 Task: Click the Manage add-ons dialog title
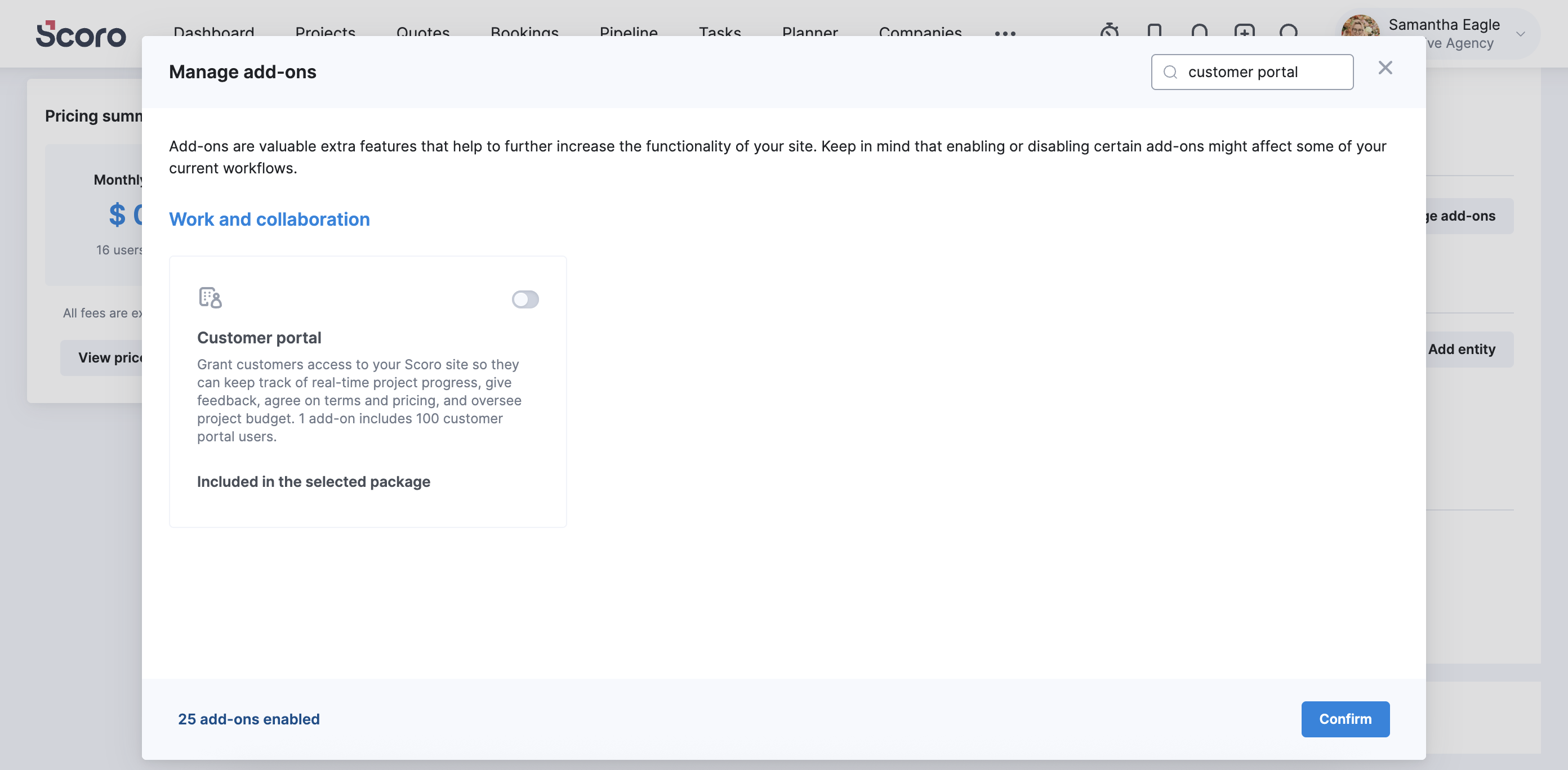pyautogui.click(x=243, y=72)
